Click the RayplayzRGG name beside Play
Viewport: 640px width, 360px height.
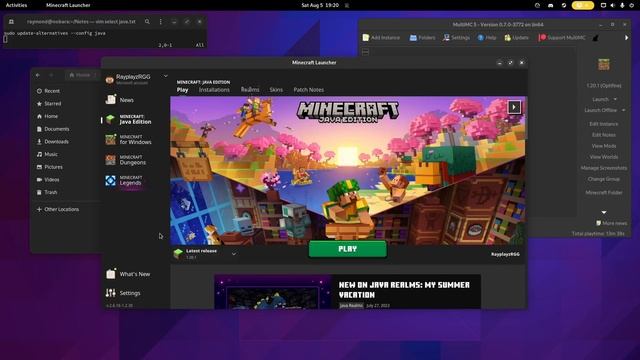505,254
